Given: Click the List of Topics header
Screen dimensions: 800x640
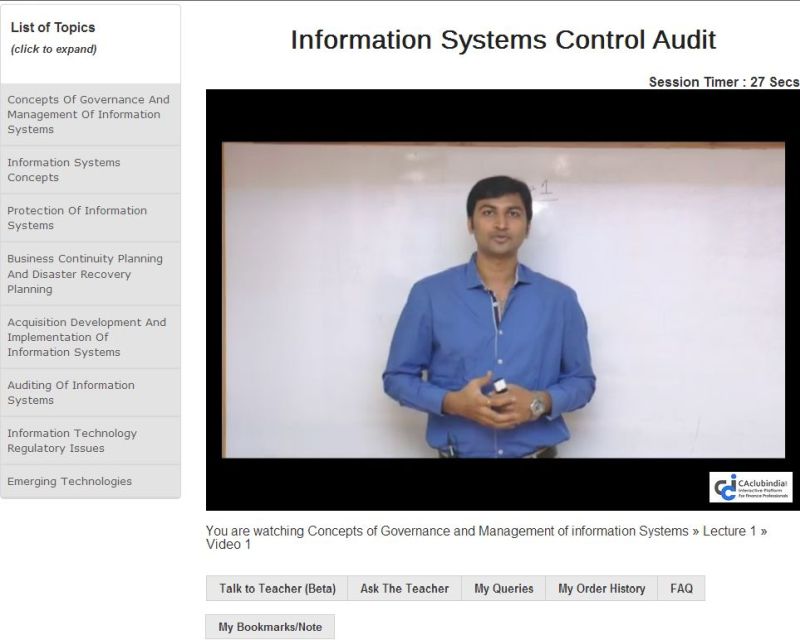Looking at the screenshot, I should [x=54, y=28].
